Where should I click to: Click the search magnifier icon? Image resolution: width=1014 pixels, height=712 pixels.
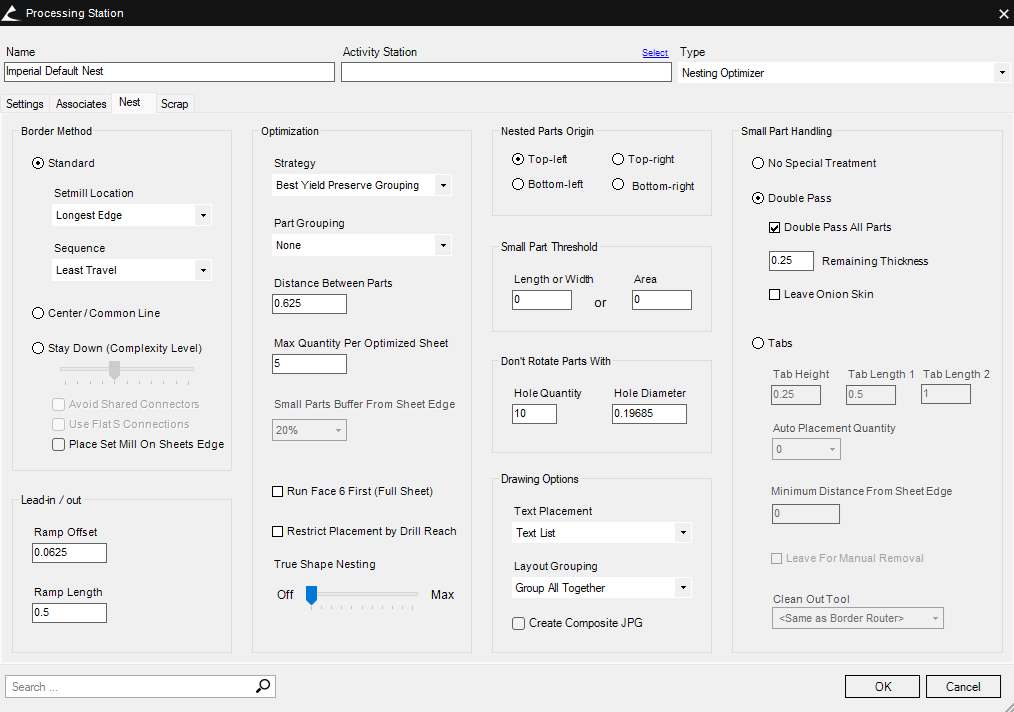pos(263,686)
